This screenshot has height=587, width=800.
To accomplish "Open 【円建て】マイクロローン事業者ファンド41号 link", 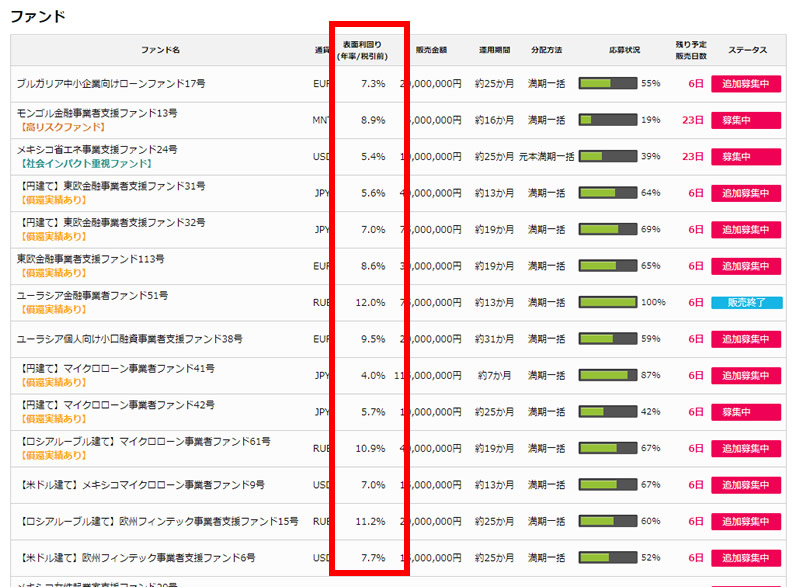I will pyautogui.click(x=116, y=369).
